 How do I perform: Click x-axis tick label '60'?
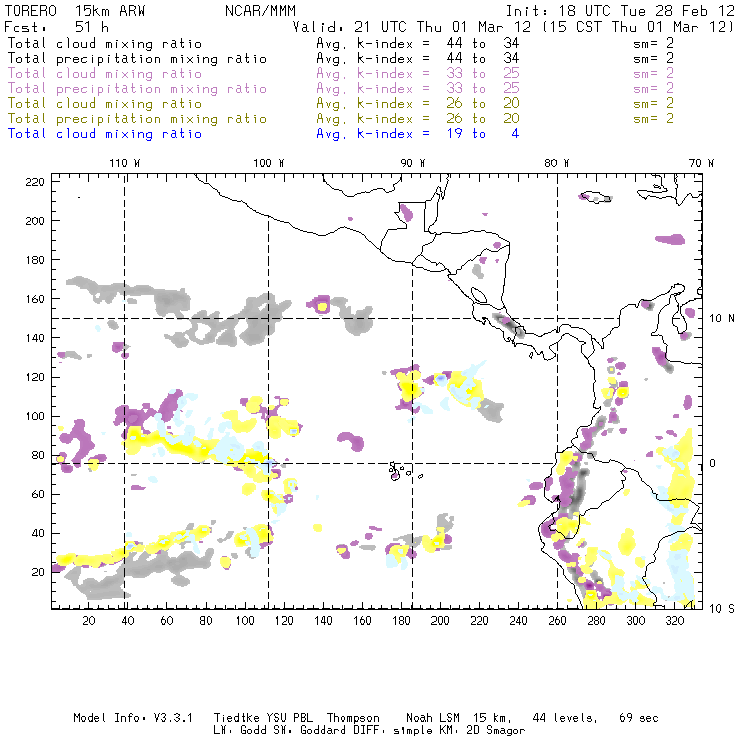coord(167,621)
